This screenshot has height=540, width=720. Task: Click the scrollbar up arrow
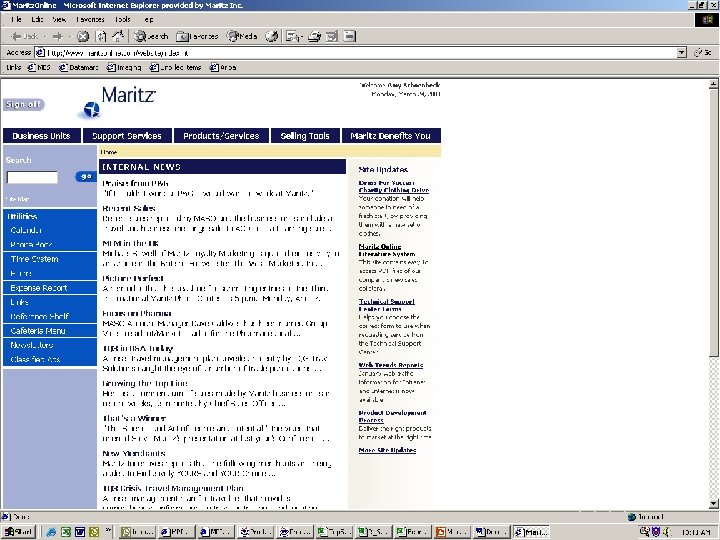[x=713, y=84]
